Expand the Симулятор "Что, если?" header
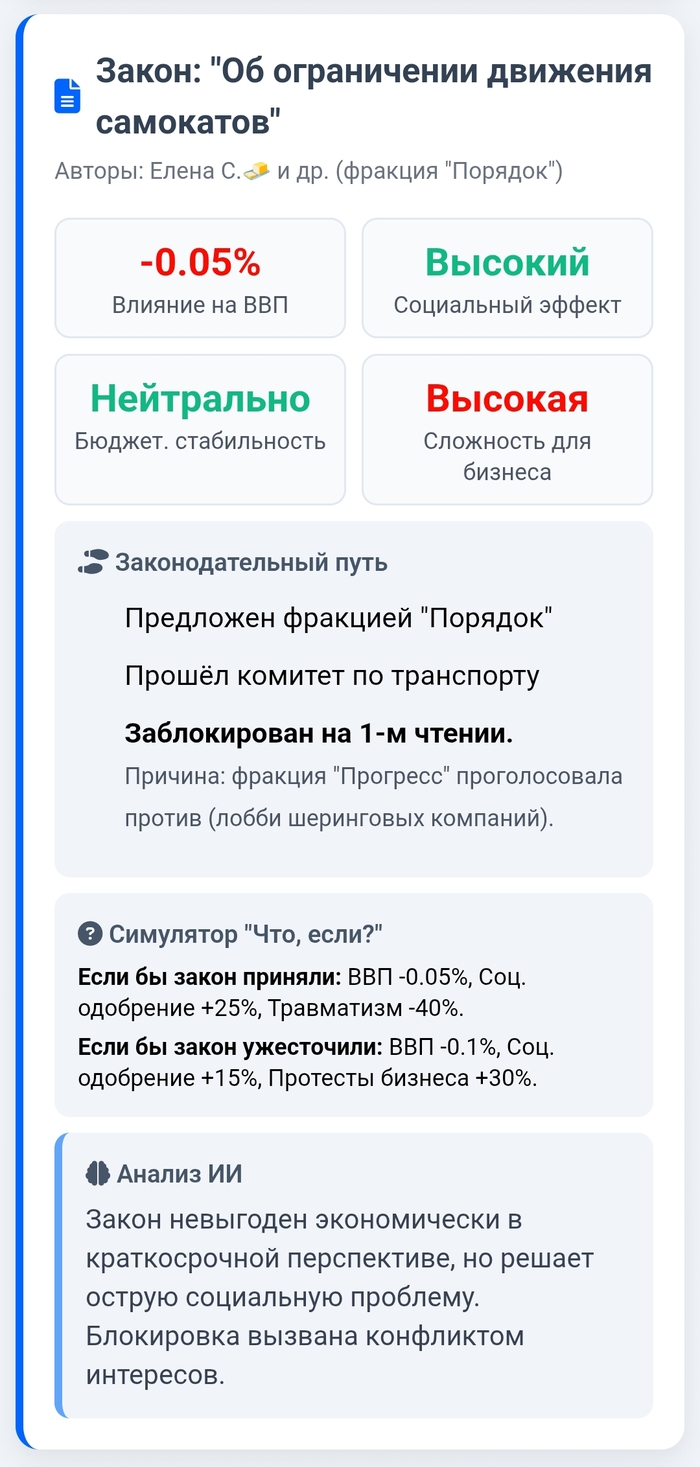The height and width of the screenshot is (1467, 700). pyautogui.click(x=245, y=934)
